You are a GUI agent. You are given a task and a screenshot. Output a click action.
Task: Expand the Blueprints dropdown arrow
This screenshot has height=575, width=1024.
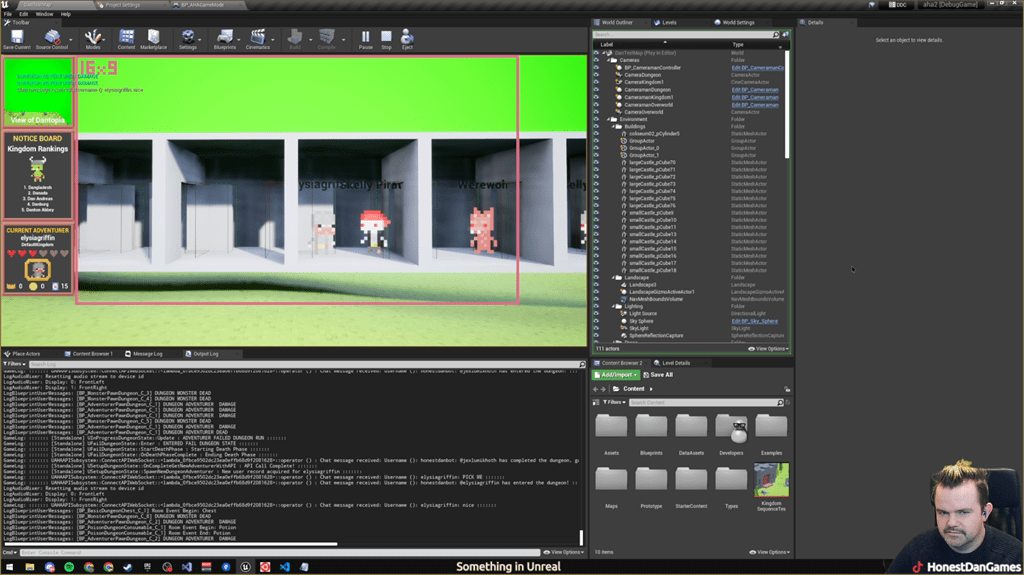point(239,39)
